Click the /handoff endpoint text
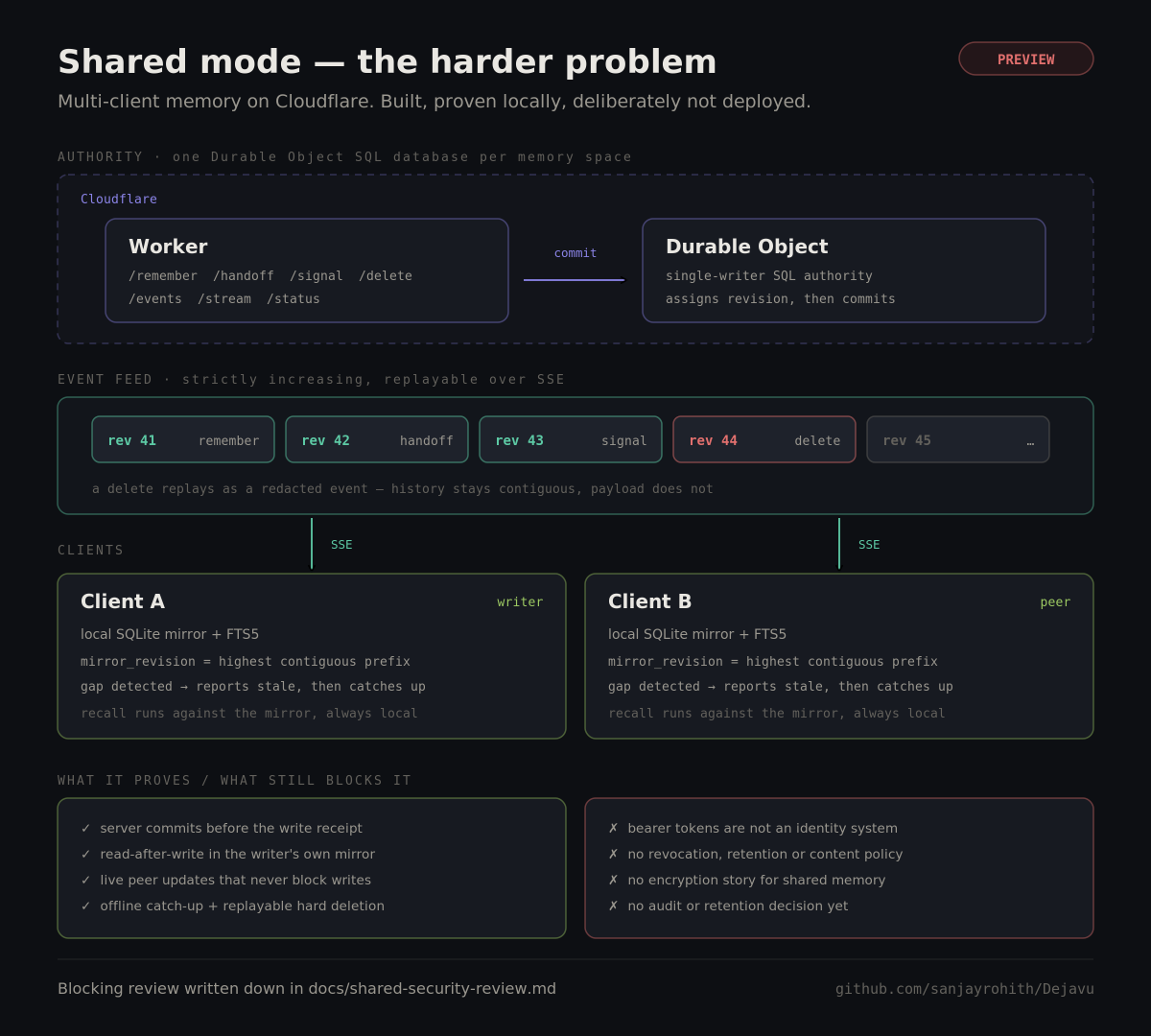This screenshot has height=1036, width=1151. tap(244, 276)
